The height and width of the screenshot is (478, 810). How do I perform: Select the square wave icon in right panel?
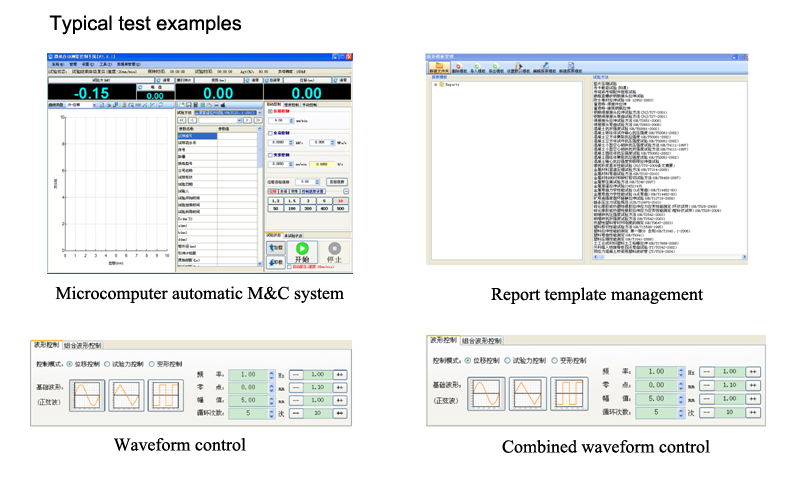point(570,392)
